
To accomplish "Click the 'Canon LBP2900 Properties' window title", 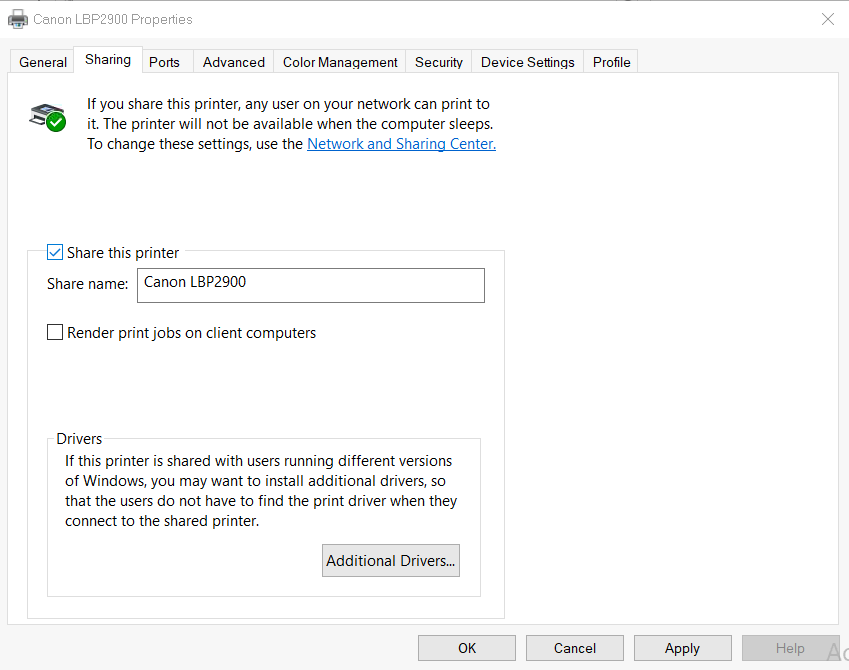I will (113, 19).
